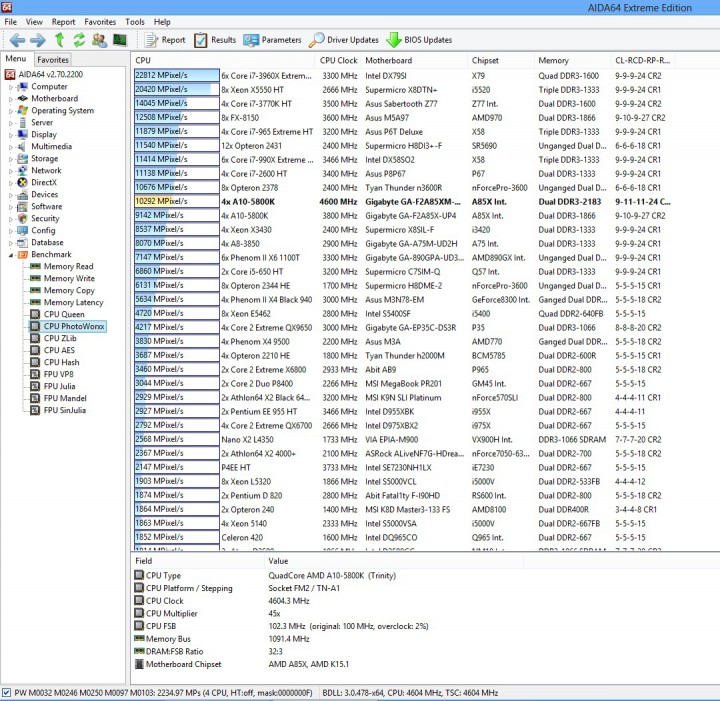Switch to the Favorites tab
The height and width of the screenshot is (701, 720).
tap(53, 60)
